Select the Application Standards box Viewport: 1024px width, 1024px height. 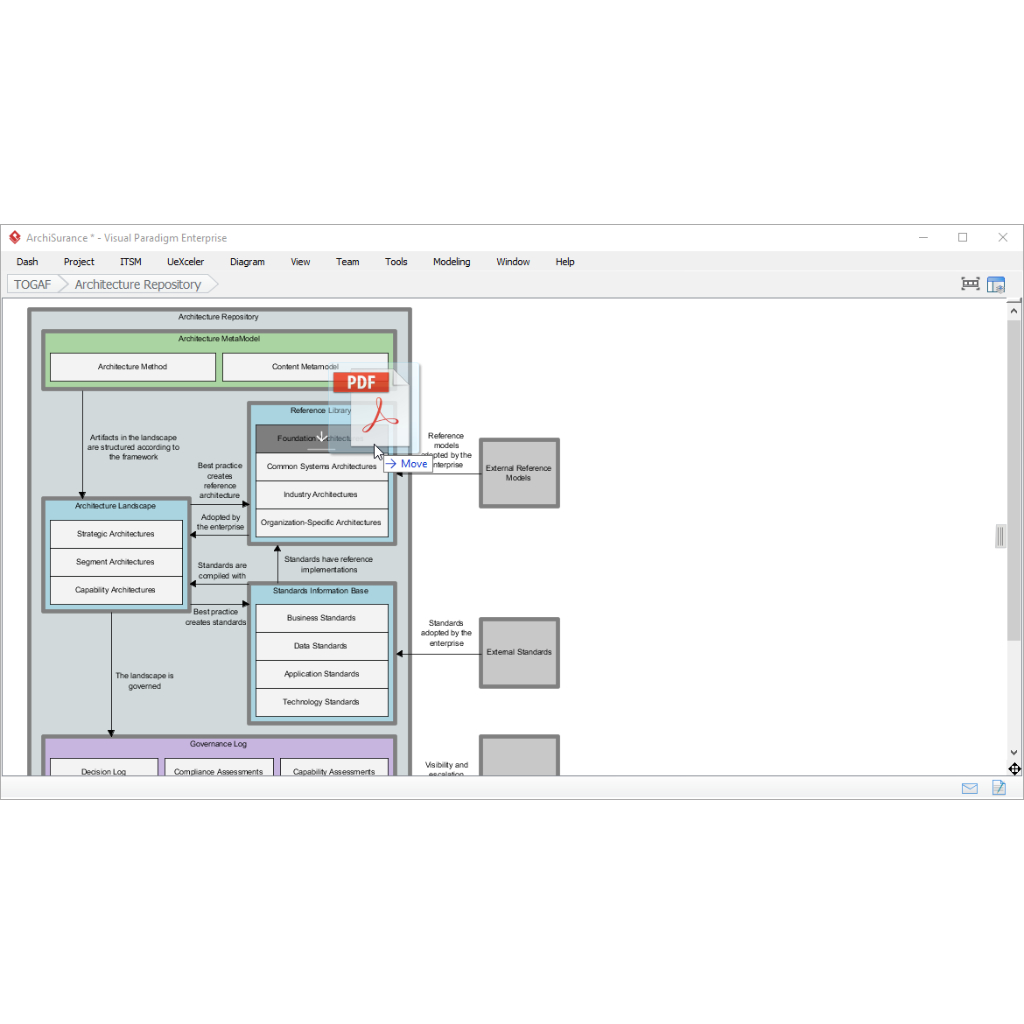click(322, 674)
